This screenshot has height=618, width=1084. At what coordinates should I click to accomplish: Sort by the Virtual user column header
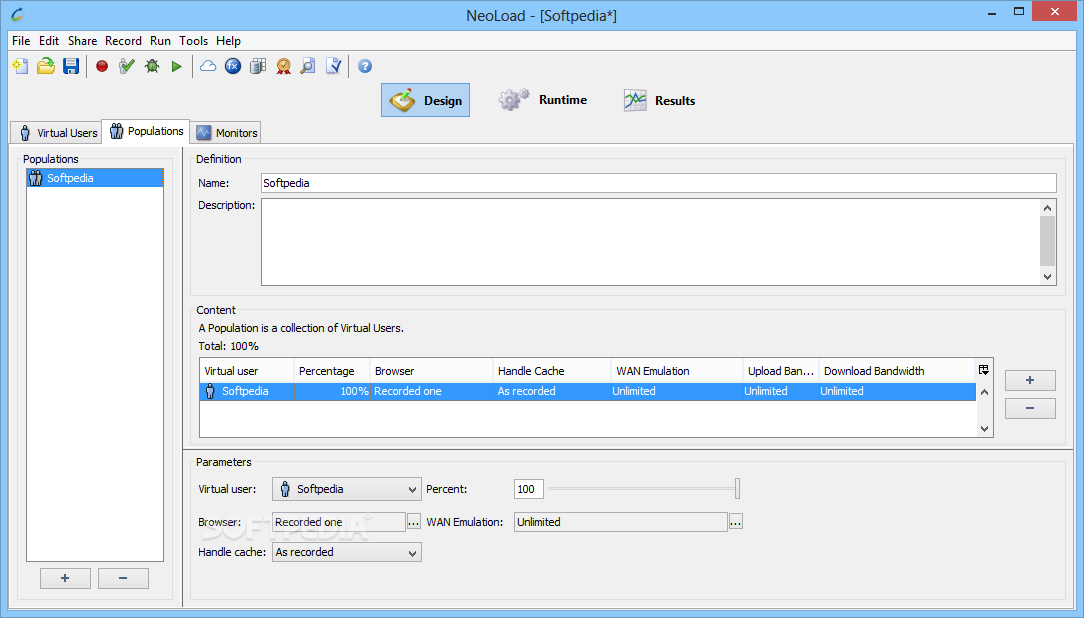tap(247, 371)
